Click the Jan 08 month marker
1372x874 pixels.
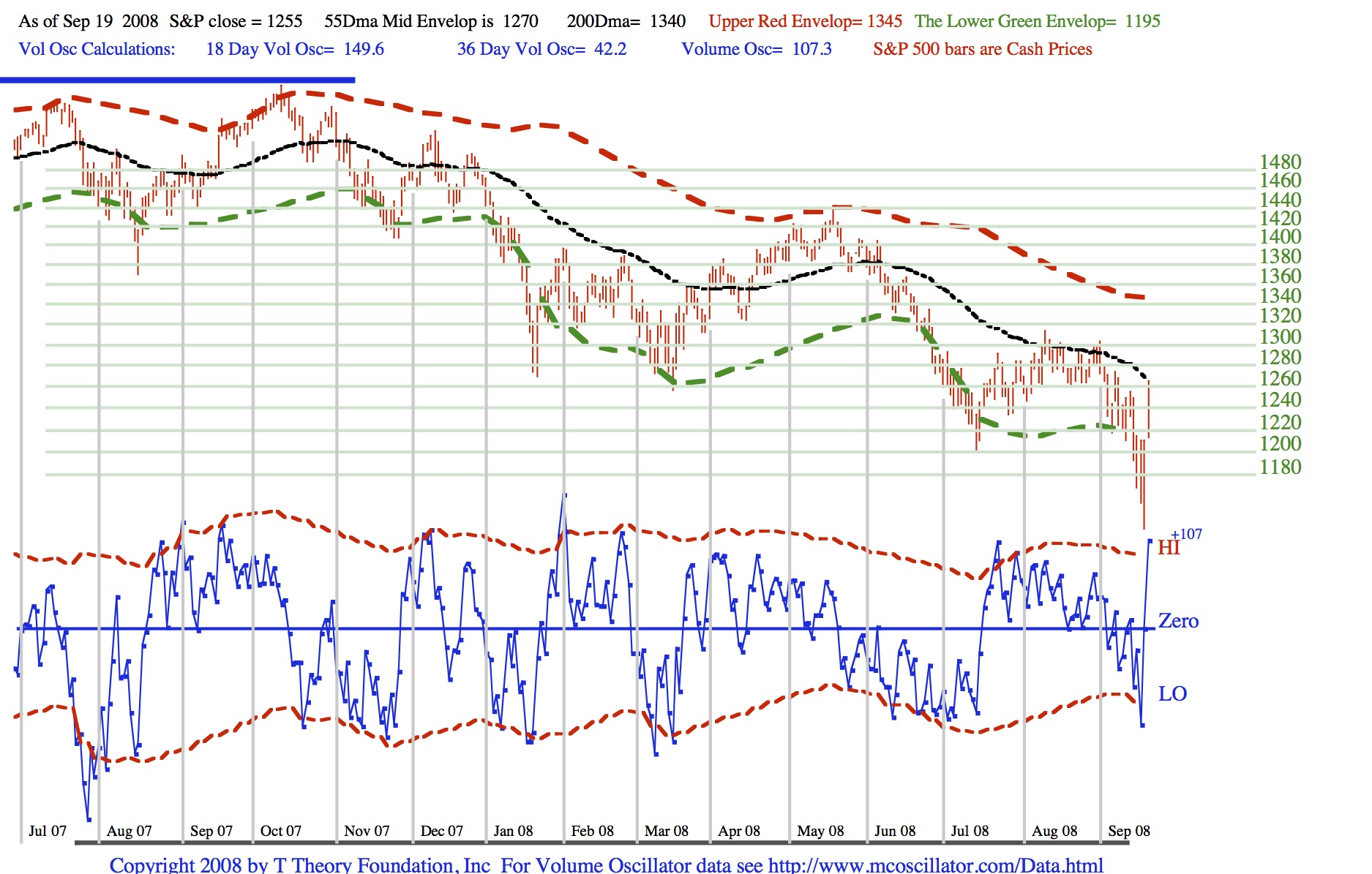(513, 831)
